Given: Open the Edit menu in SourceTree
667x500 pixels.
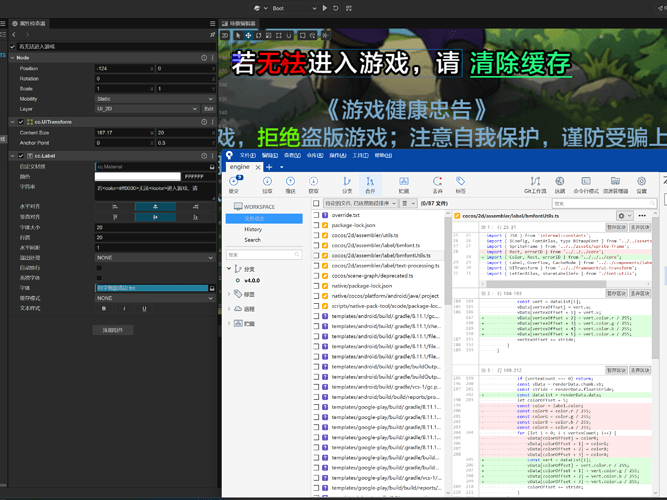Looking at the screenshot, I should pyautogui.click(x=270, y=155).
